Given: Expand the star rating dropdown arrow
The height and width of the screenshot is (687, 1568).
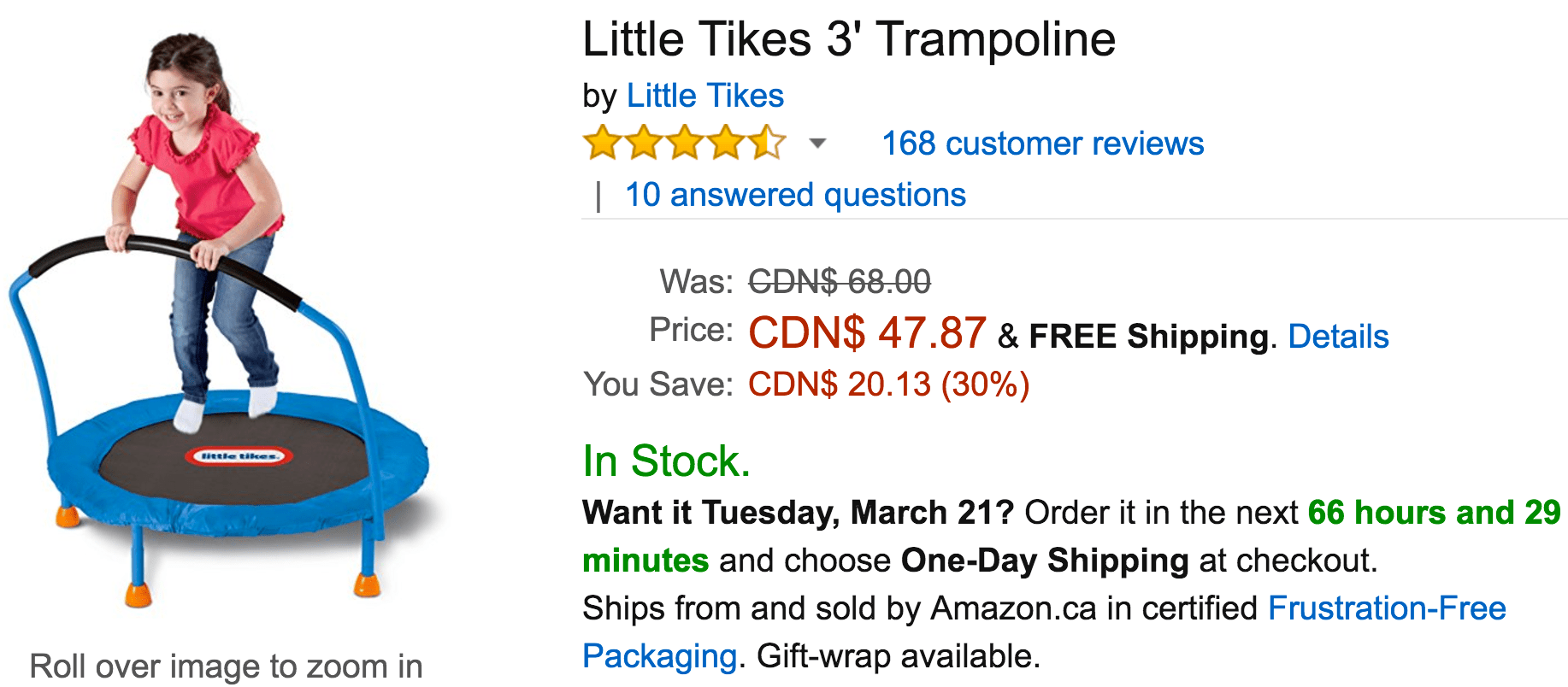Looking at the screenshot, I should click(x=818, y=144).
